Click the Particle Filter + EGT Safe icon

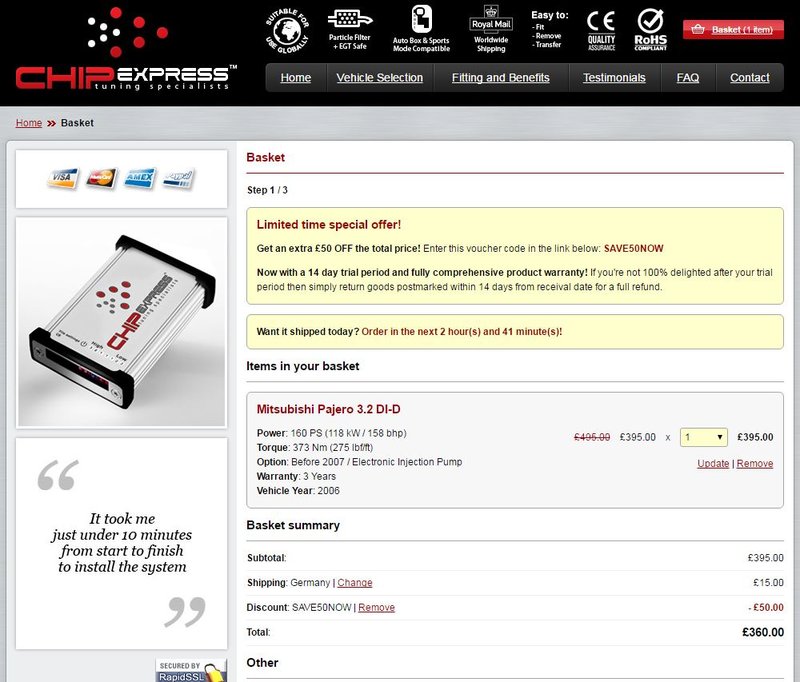(x=349, y=30)
